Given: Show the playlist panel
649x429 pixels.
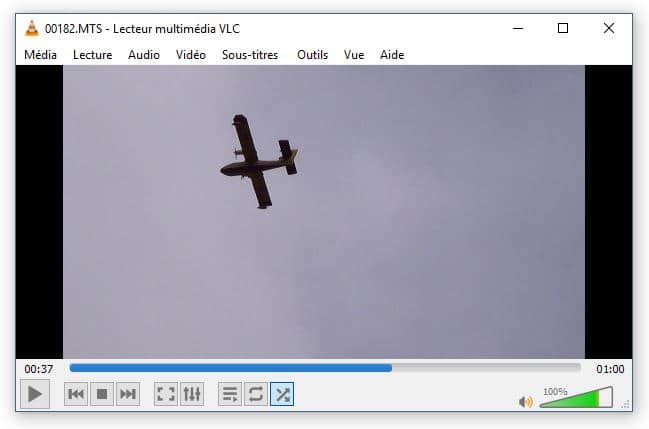Looking at the screenshot, I should pos(230,394).
